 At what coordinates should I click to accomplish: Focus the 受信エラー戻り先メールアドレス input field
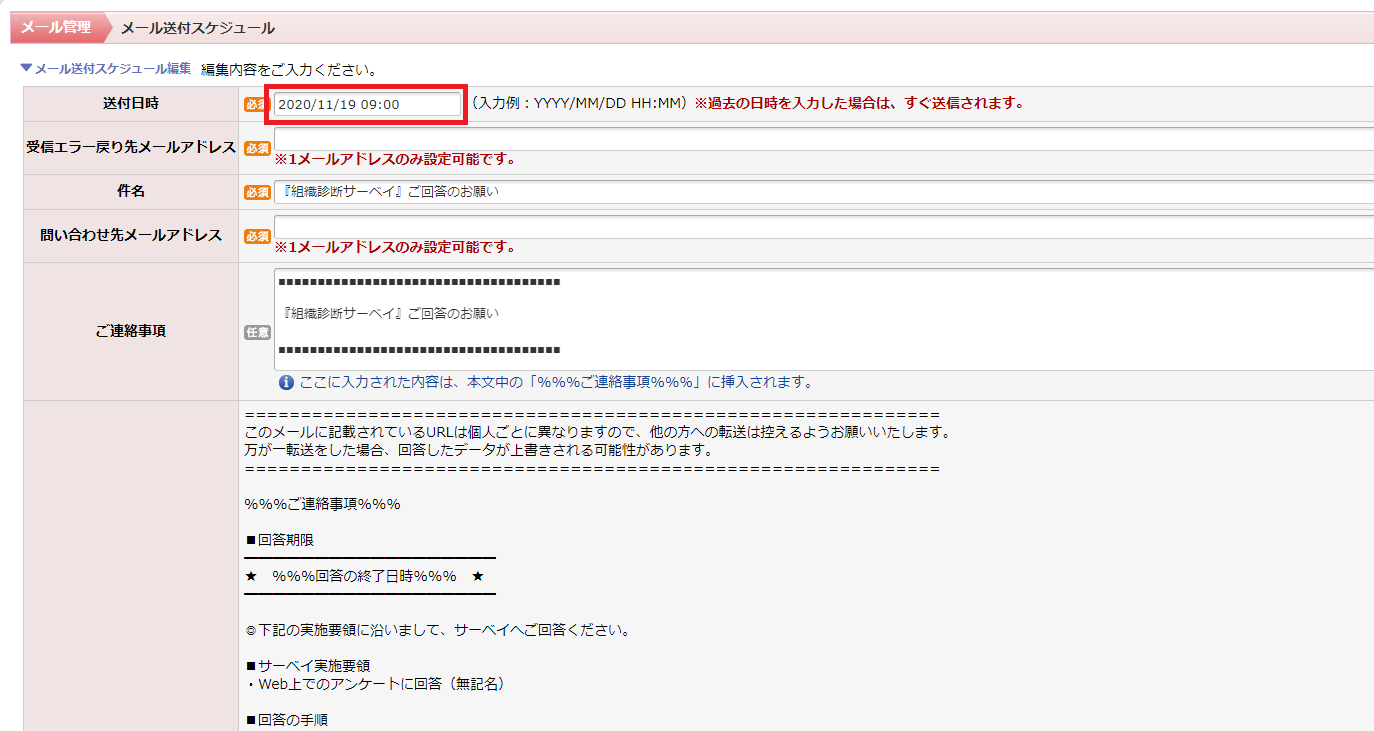[x=820, y=138]
